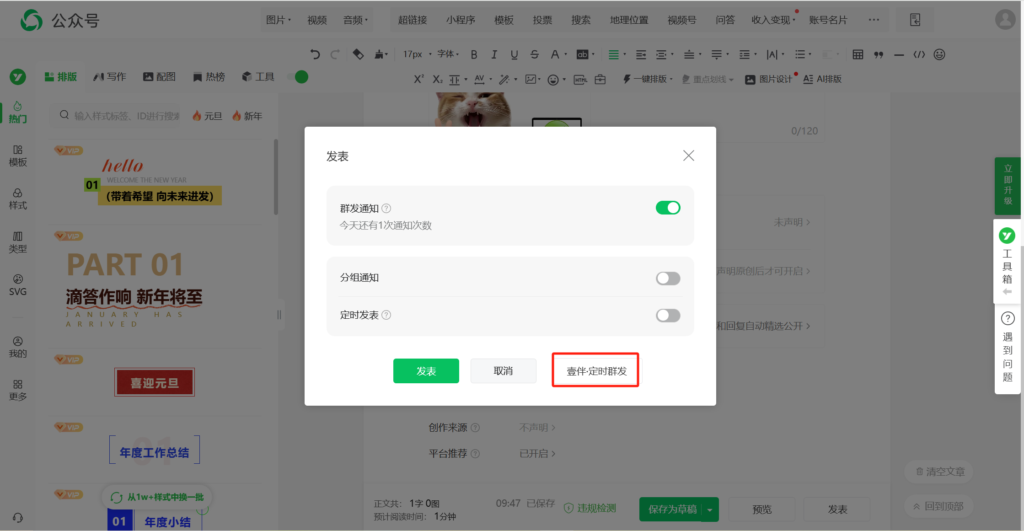Click the 预览 button
The width and height of the screenshot is (1024, 531).
[x=762, y=509]
